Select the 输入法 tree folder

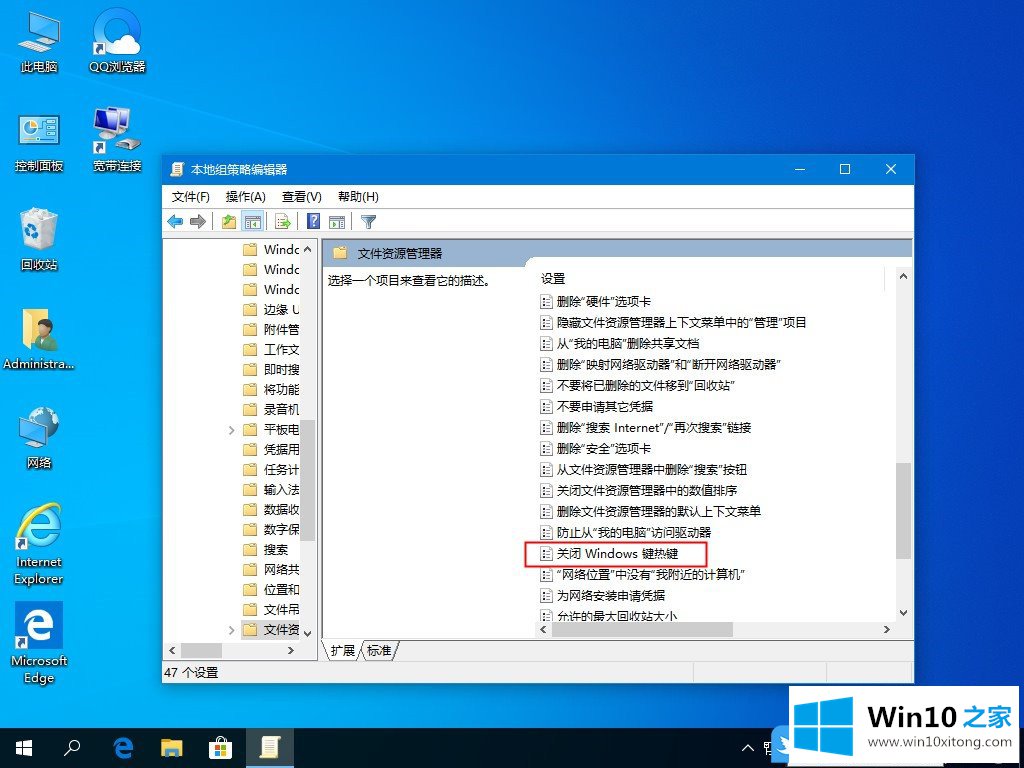[x=272, y=490]
